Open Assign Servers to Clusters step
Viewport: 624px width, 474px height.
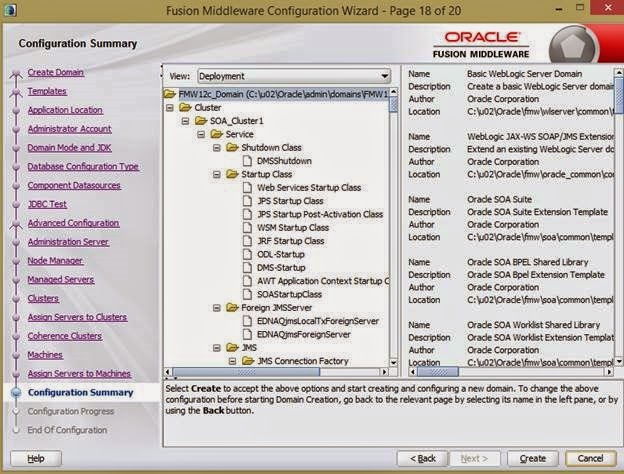pos(77,317)
